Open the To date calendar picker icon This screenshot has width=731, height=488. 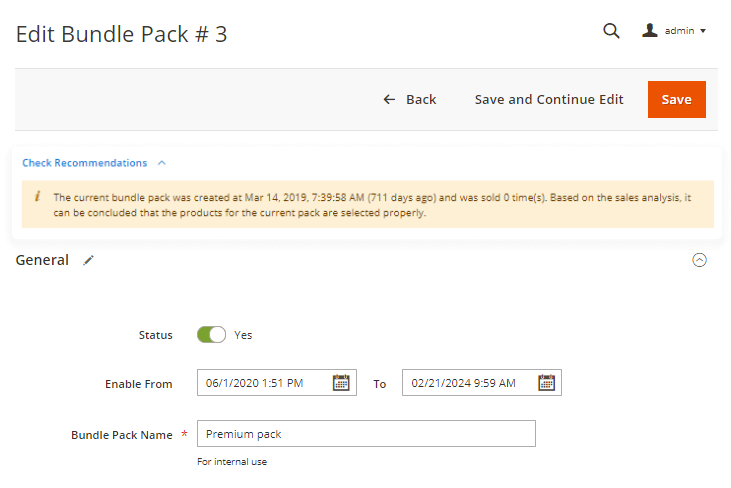point(546,383)
